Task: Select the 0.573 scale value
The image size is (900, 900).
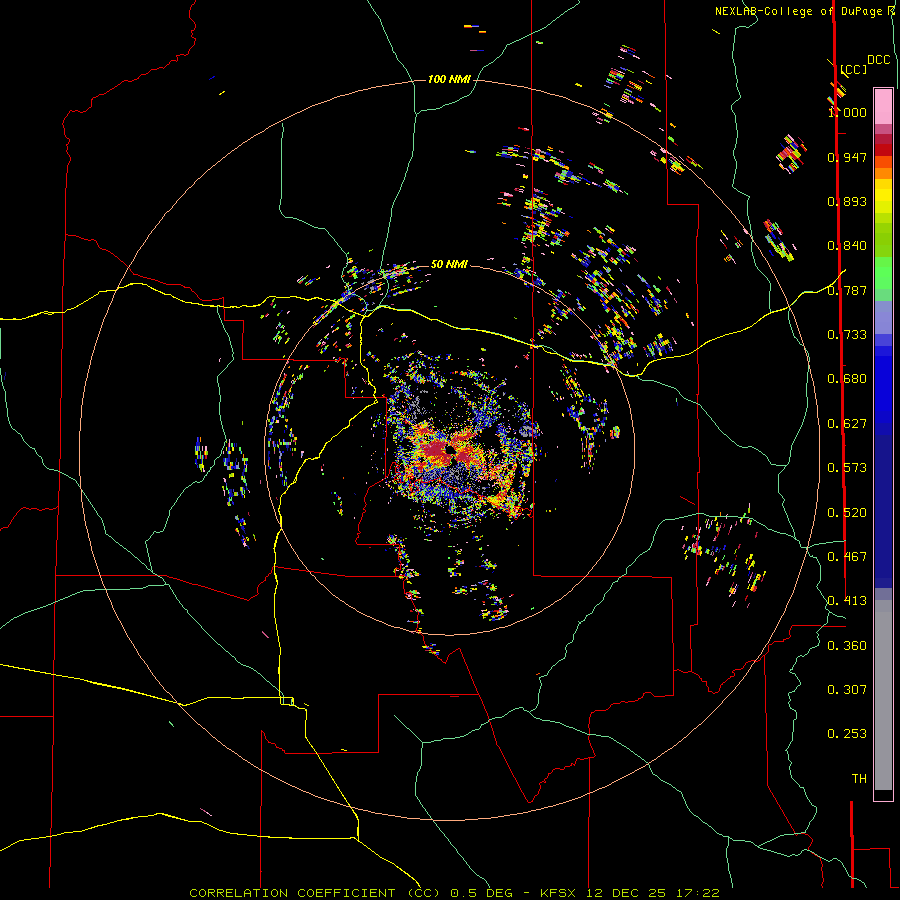Action: click(x=847, y=468)
